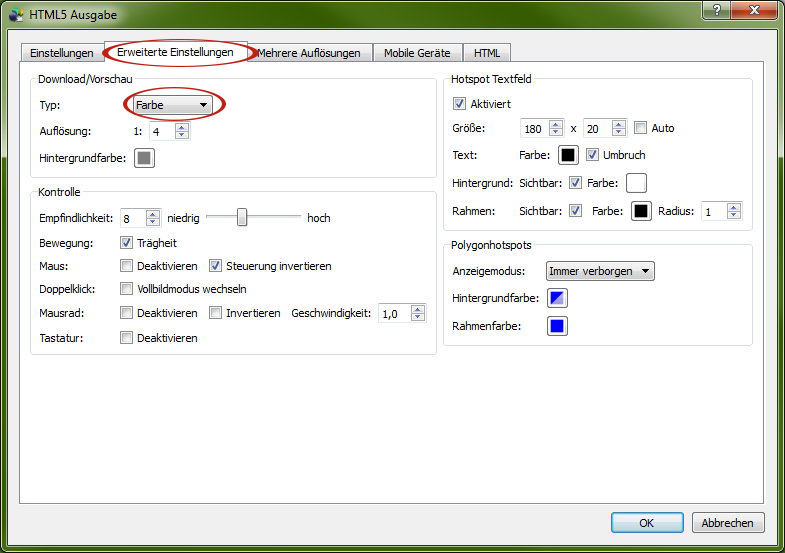Pick the hotspot Hintergrund white color swatch
The height and width of the screenshot is (553, 785).
click(x=636, y=183)
